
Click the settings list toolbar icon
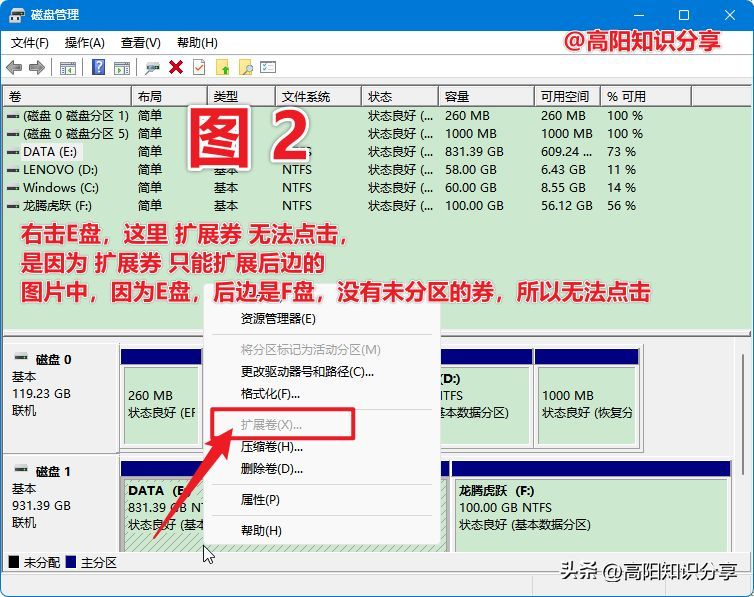point(268,67)
